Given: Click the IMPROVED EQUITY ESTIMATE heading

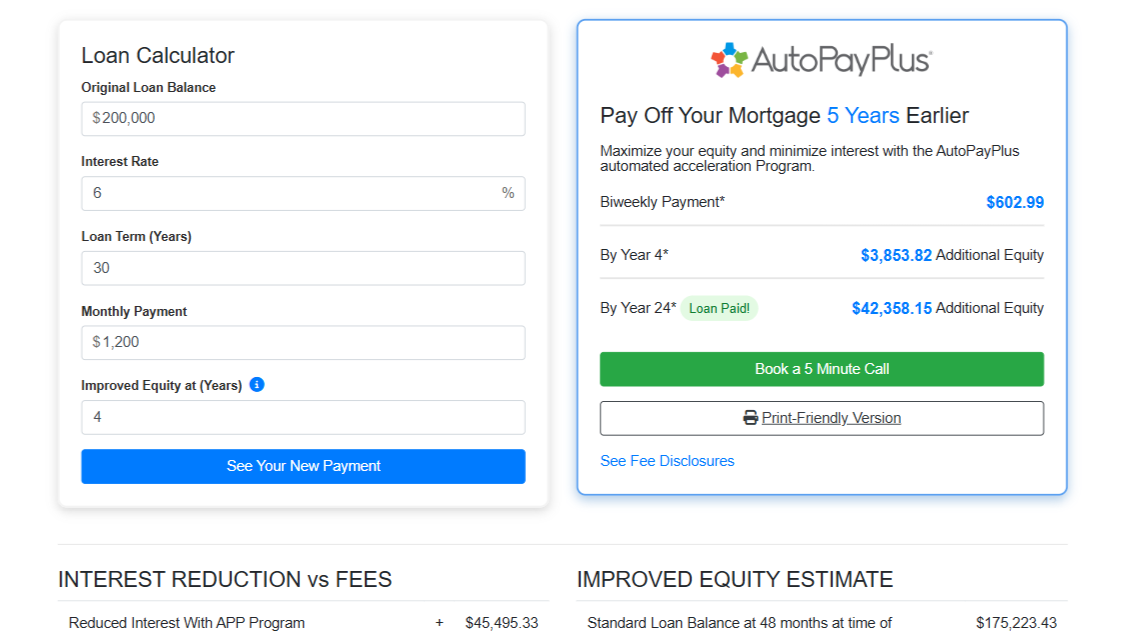Looking at the screenshot, I should pos(735,579).
